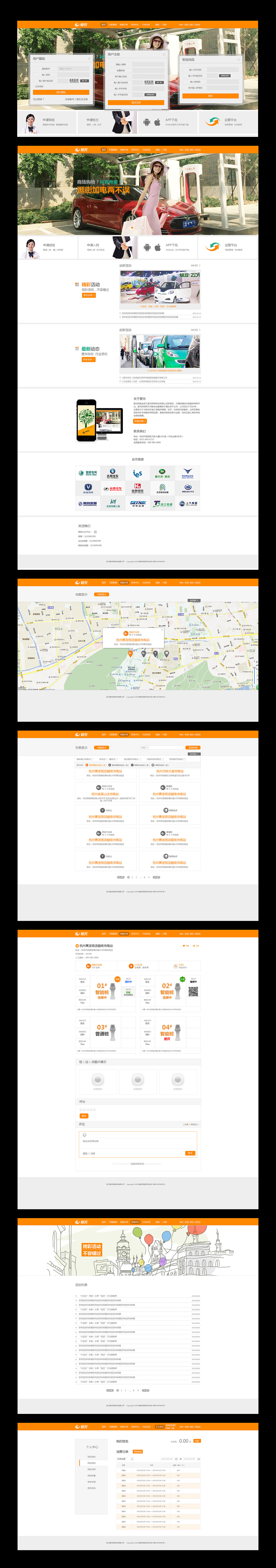
Task: Open the 国家电网 partner logo
Action: tap(88, 473)
